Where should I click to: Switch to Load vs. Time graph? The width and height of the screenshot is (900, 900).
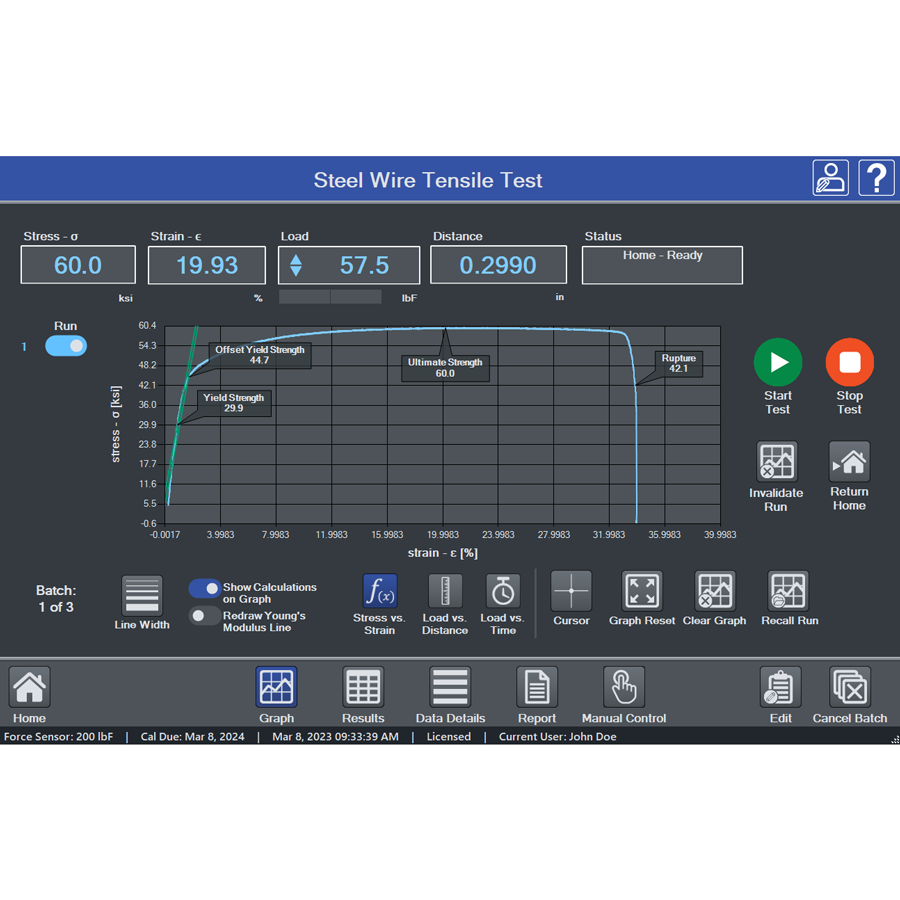pos(502,591)
